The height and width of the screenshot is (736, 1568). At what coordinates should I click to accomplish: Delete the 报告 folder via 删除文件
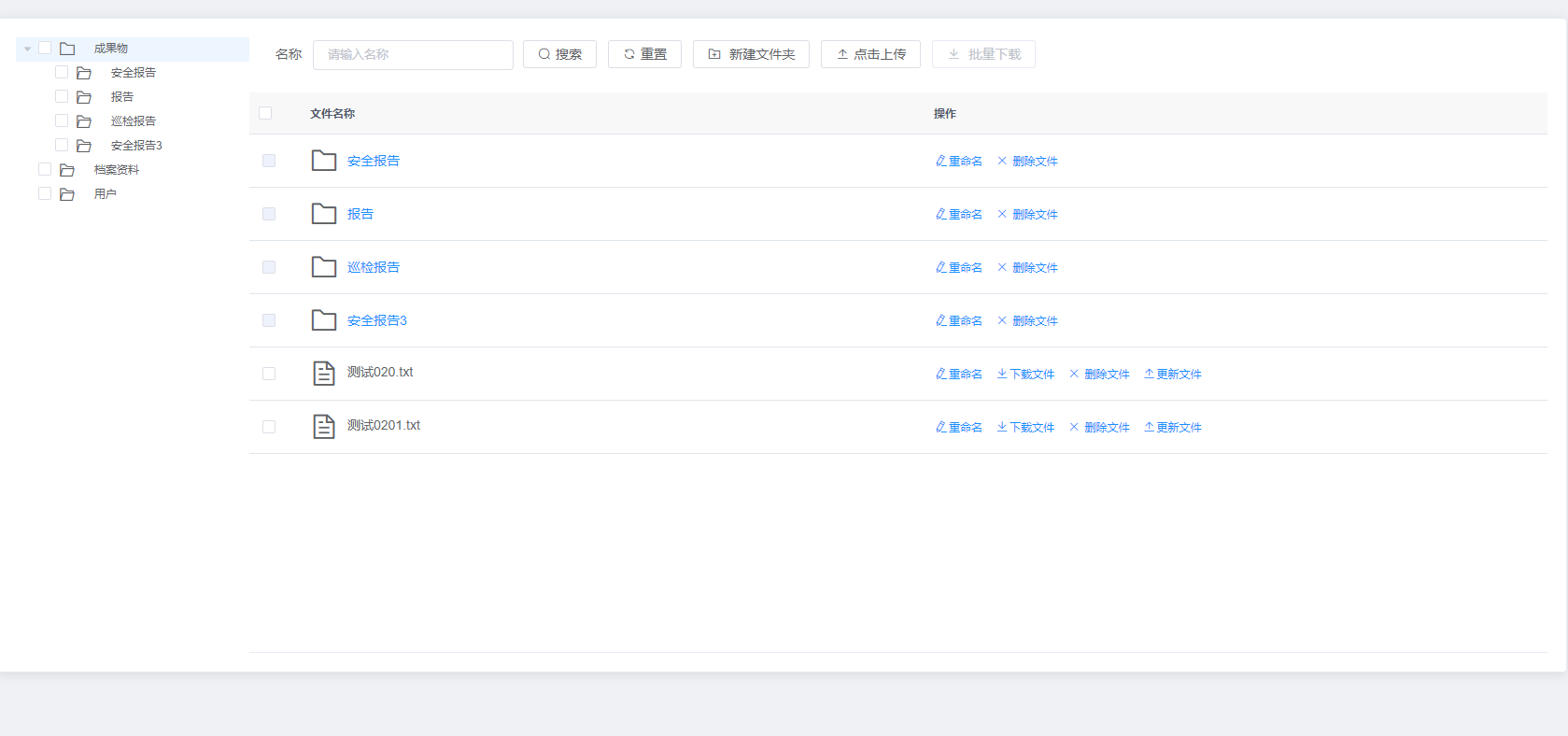point(1027,215)
